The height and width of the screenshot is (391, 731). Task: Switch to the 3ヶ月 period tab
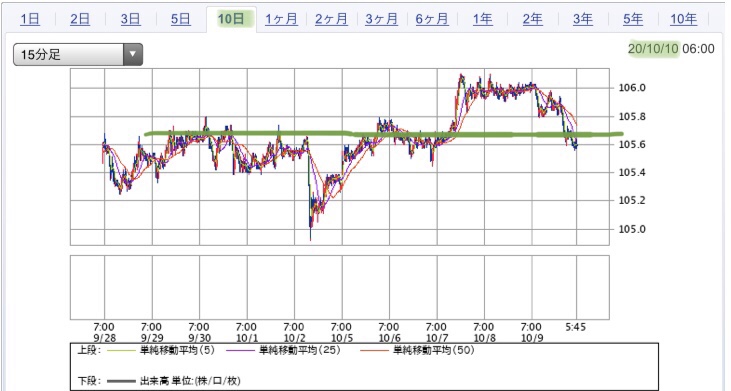(x=381, y=19)
